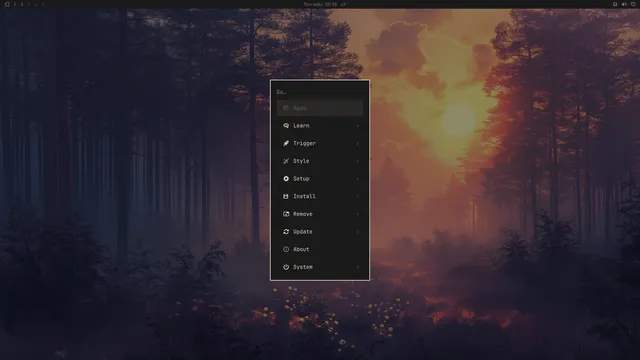
Task: Open the About menu entry label
Action: [x=301, y=249]
